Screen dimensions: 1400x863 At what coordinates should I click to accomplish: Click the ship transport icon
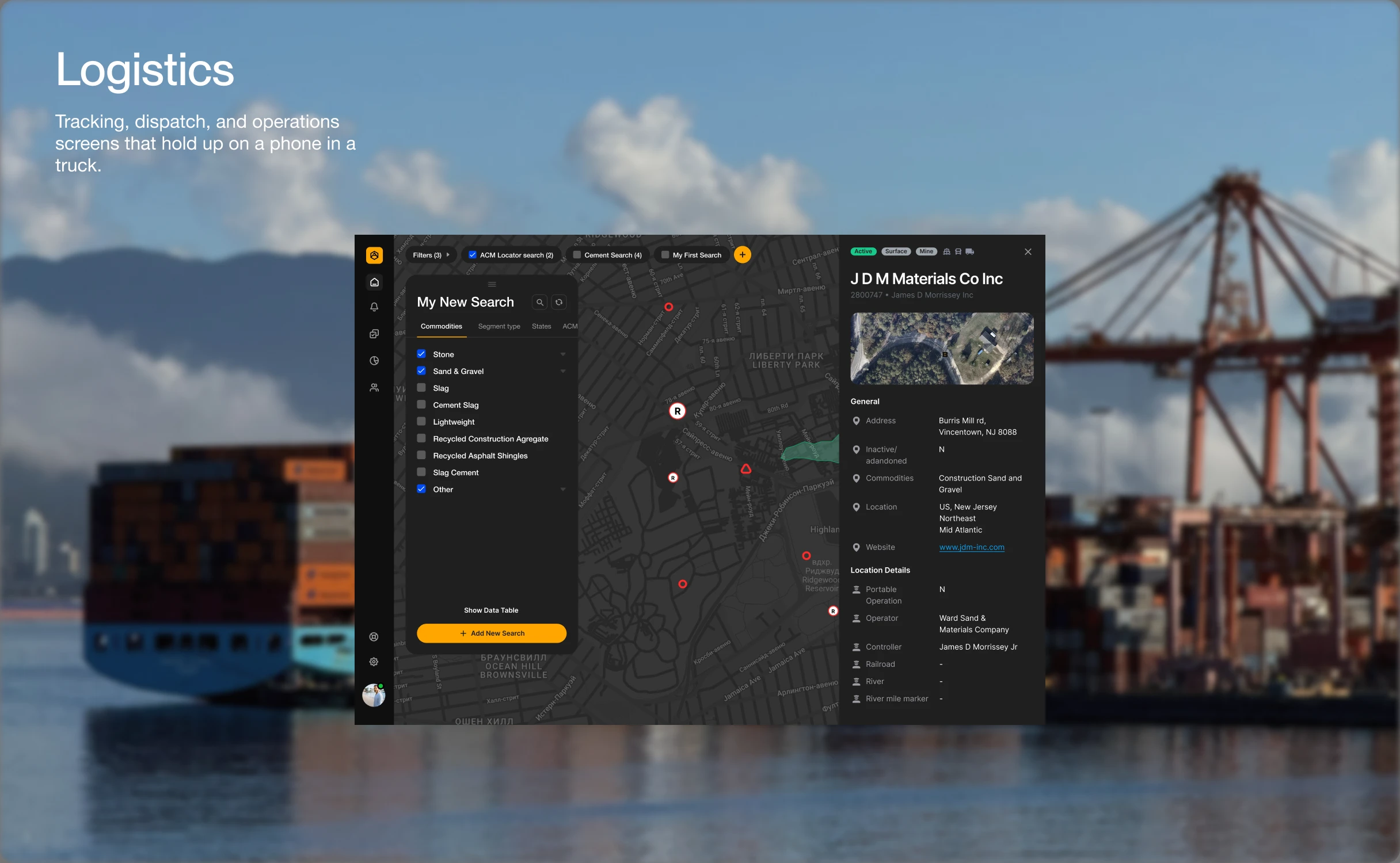tap(947, 251)
